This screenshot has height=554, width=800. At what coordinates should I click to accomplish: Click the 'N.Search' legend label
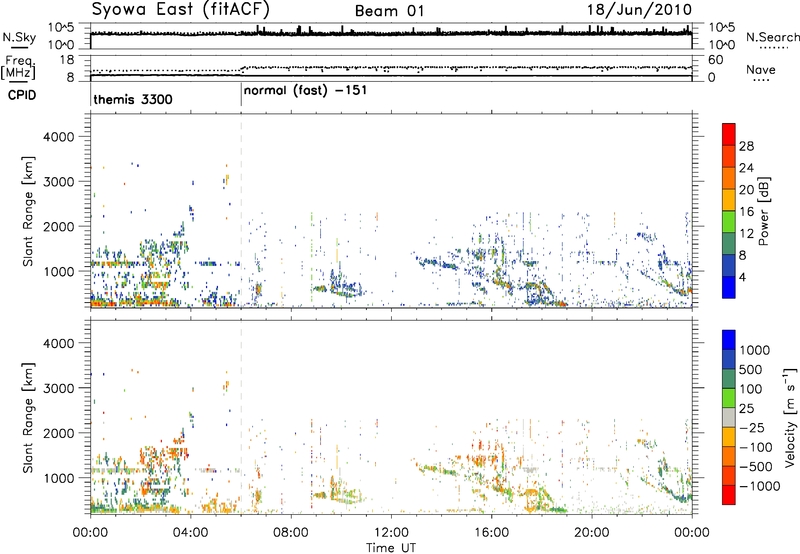coord(772,37)
